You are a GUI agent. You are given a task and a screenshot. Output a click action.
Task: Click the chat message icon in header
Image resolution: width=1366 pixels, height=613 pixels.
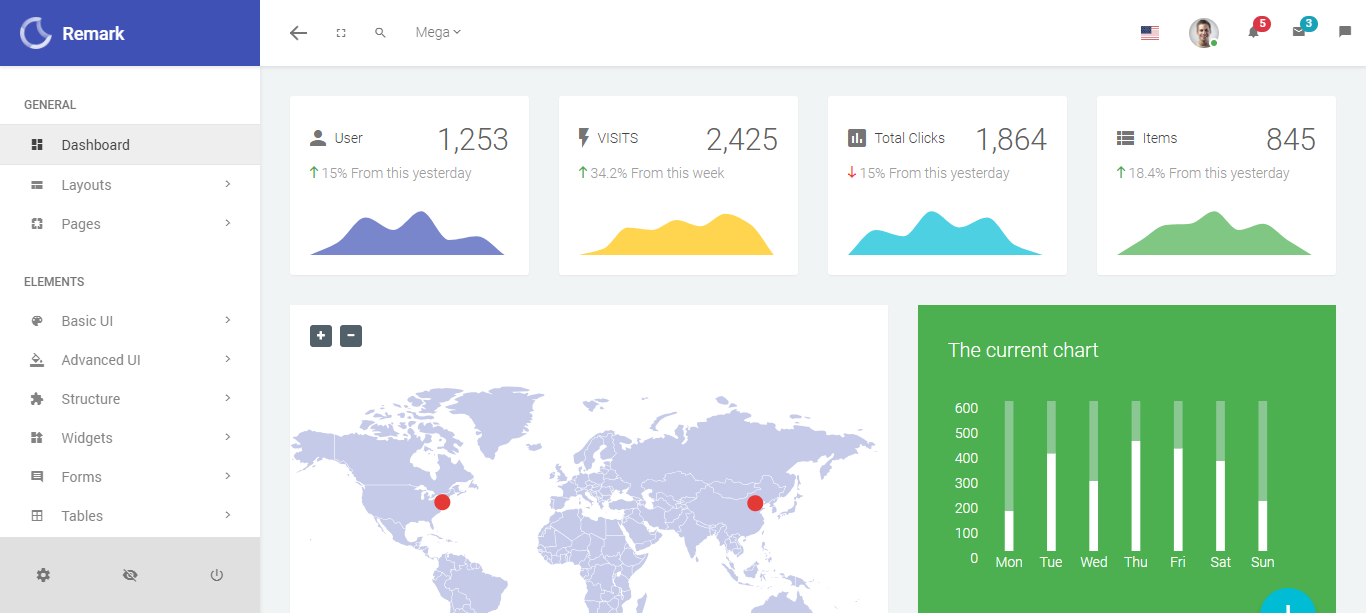tap(1345, 32)
